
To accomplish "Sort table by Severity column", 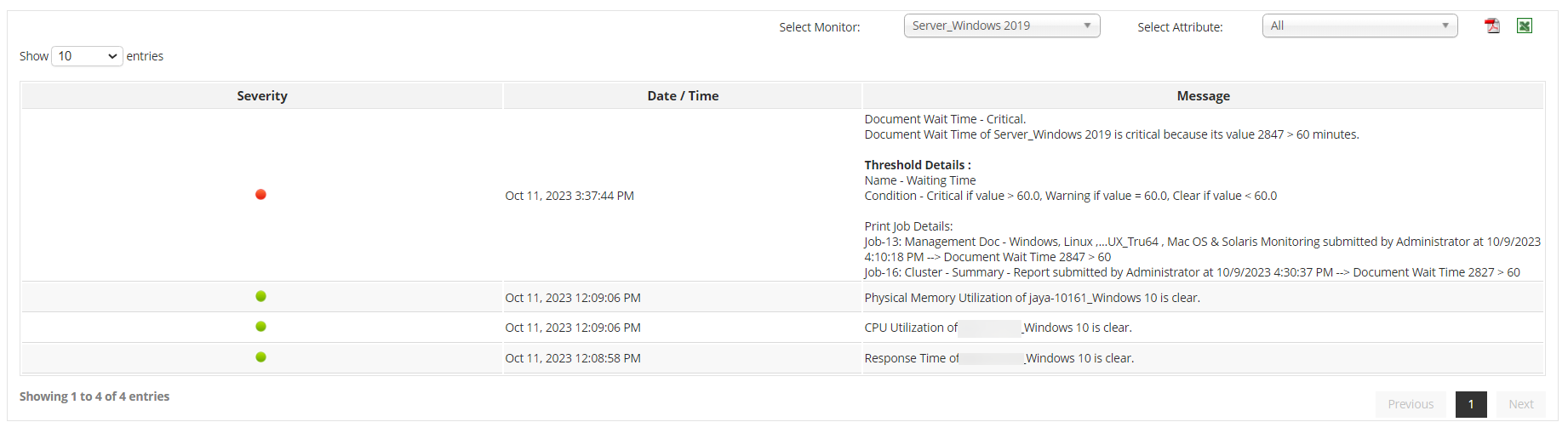I will (x=262, y=96).
